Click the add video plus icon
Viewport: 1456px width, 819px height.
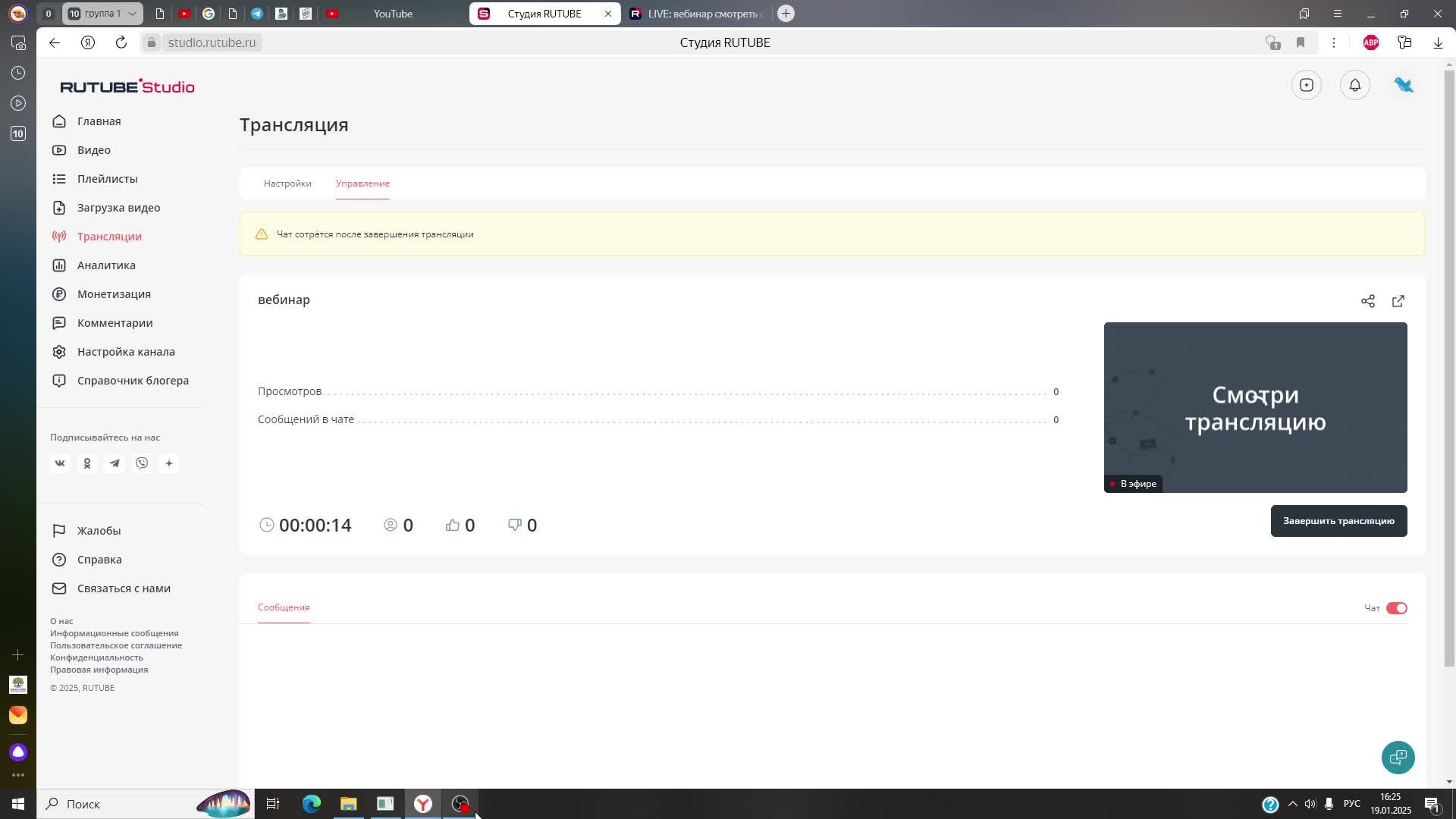pos(1306,85)
